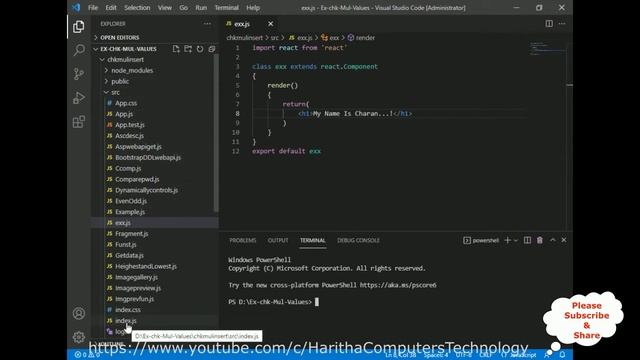
Task: Collapse all folders in explorer
Action: click(x=211, y=49)
